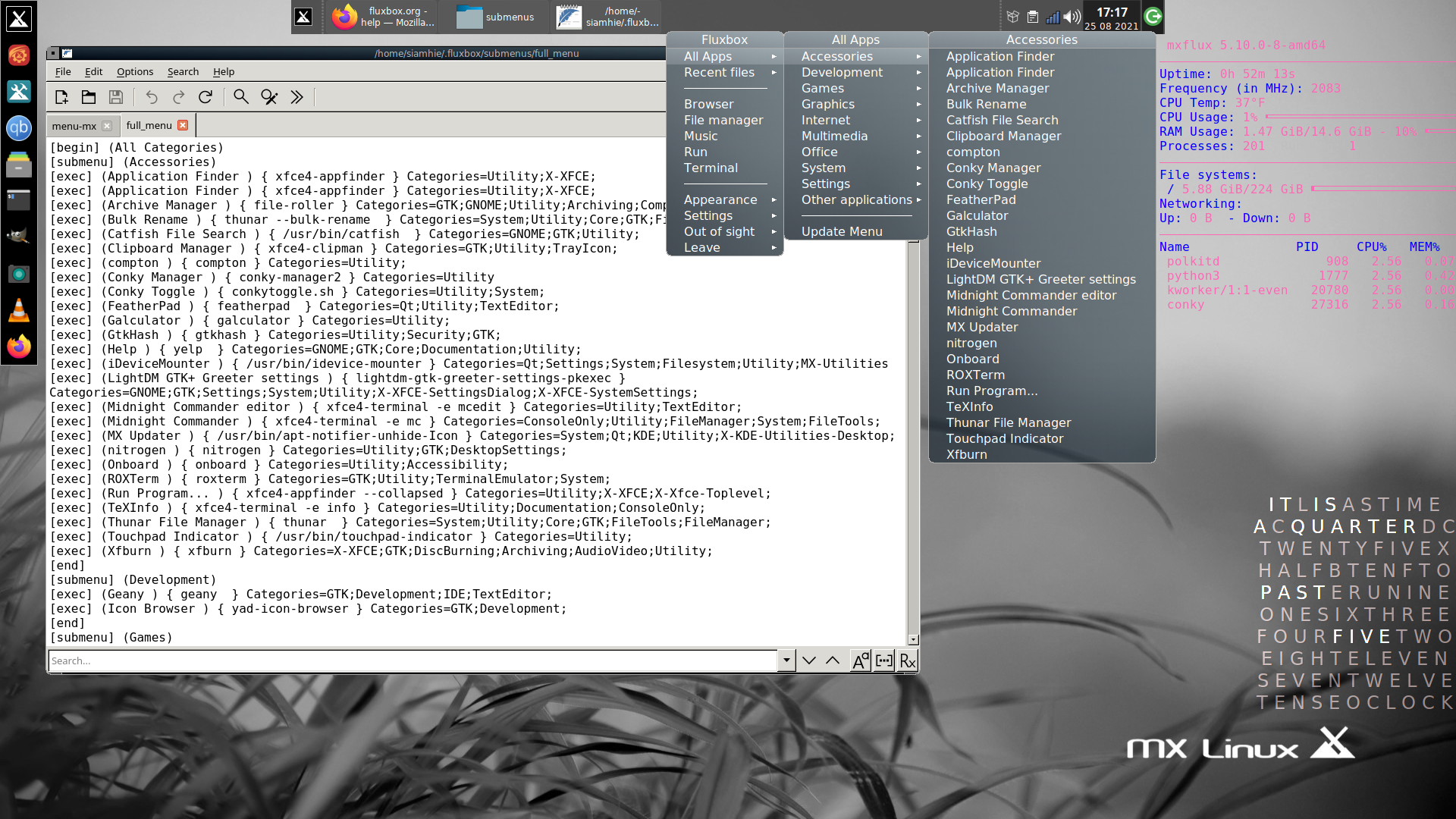Click Find Next down arrow in search bar
Image resolution: width=1456 pixels, height=819 pixels.
pos(809,661)
